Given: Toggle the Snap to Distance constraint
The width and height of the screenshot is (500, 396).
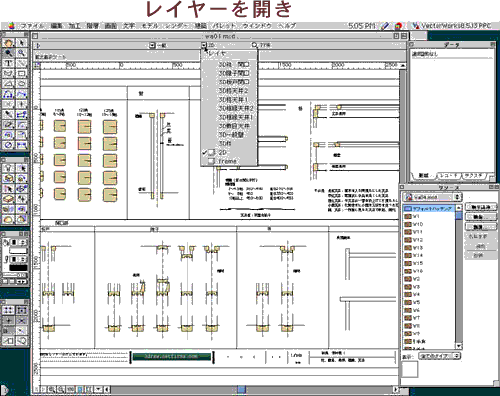Looking at the screenshot, I should [x=22, y=331].
